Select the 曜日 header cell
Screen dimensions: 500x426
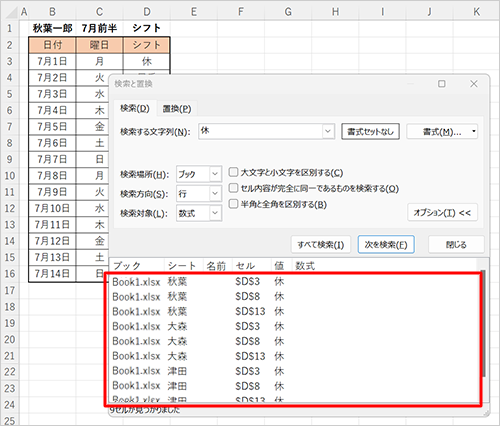[x=99, y=45]
